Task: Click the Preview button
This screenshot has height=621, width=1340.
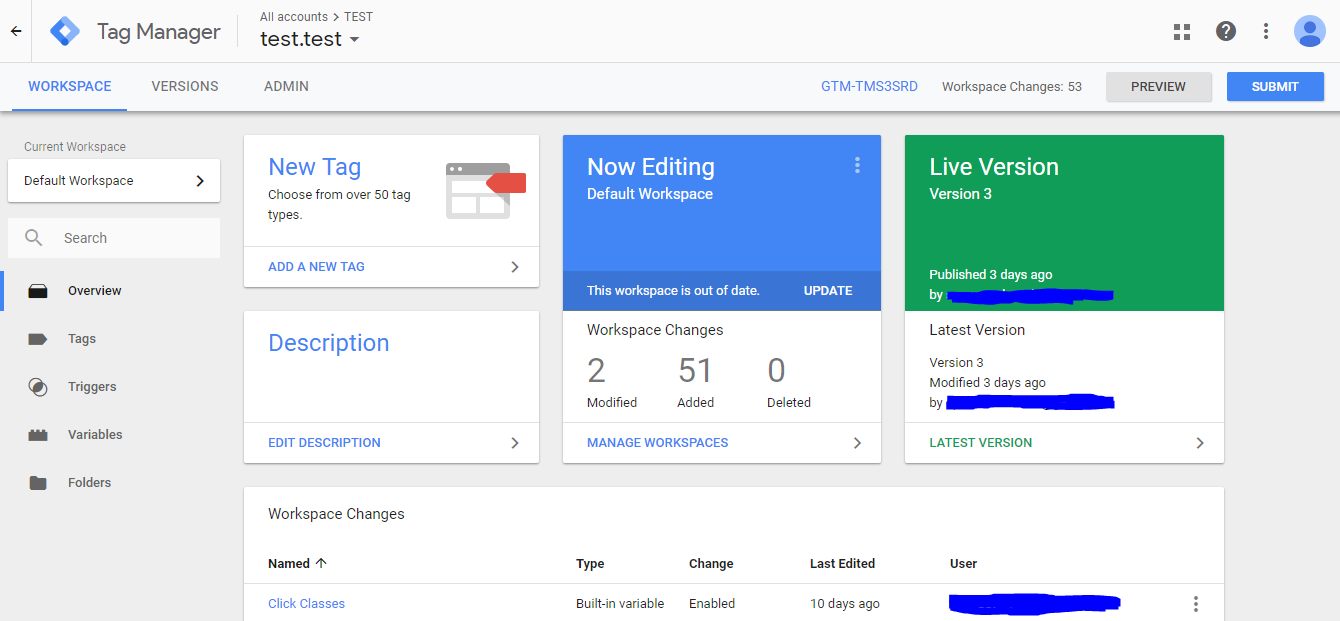Action: pos(1158,87)
